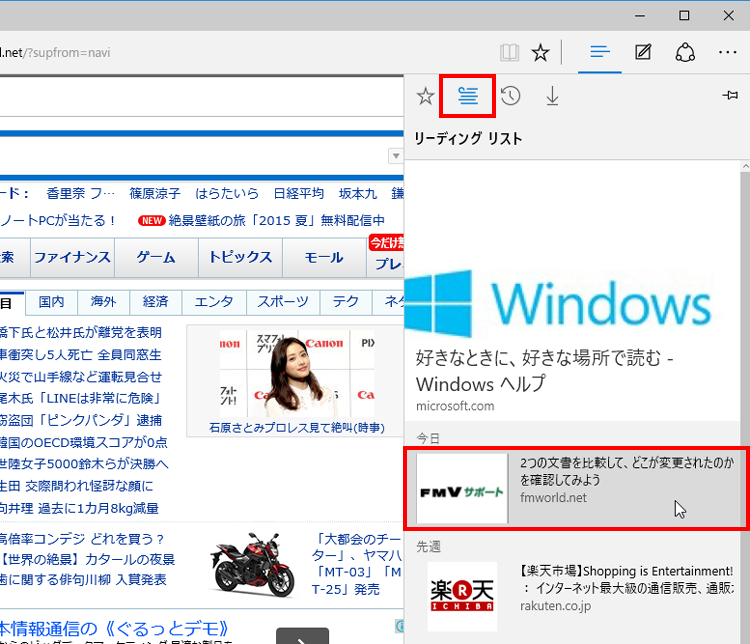Open Reading view book icon

click(x=510, y=52)
